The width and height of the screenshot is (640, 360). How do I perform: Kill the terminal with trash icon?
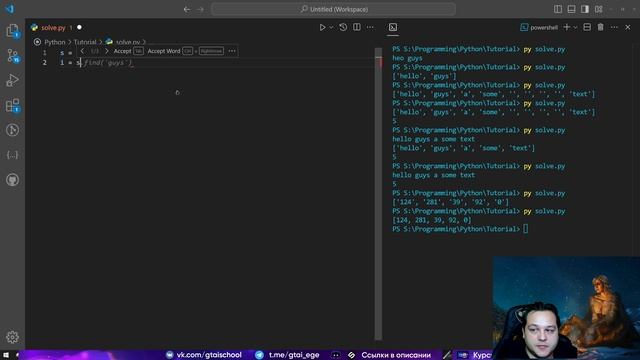tap(600, 27)
